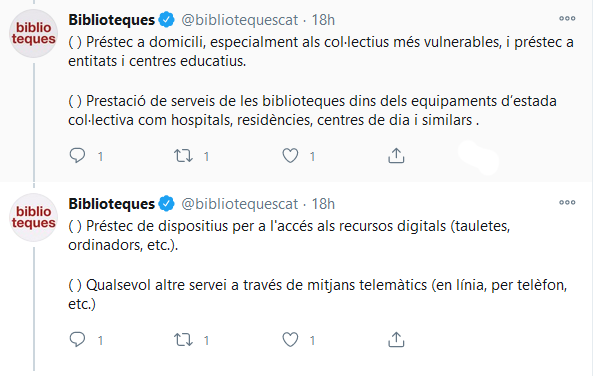This screenshot has height=376, width=595.
Task: Like the tweet about Préstec a domicili
Action: pyautogui.click(x=290, y=156)
